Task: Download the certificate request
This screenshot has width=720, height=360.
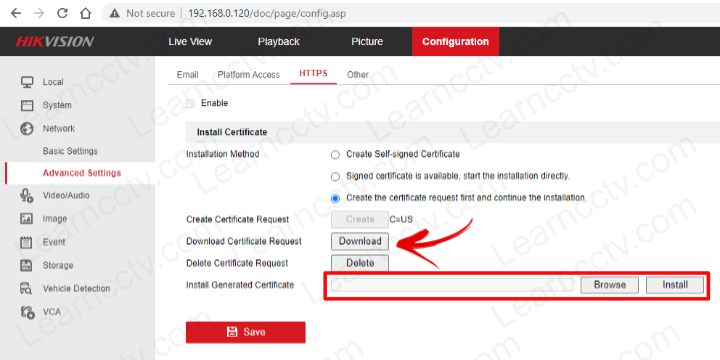Action: click(x=360, y=242)
